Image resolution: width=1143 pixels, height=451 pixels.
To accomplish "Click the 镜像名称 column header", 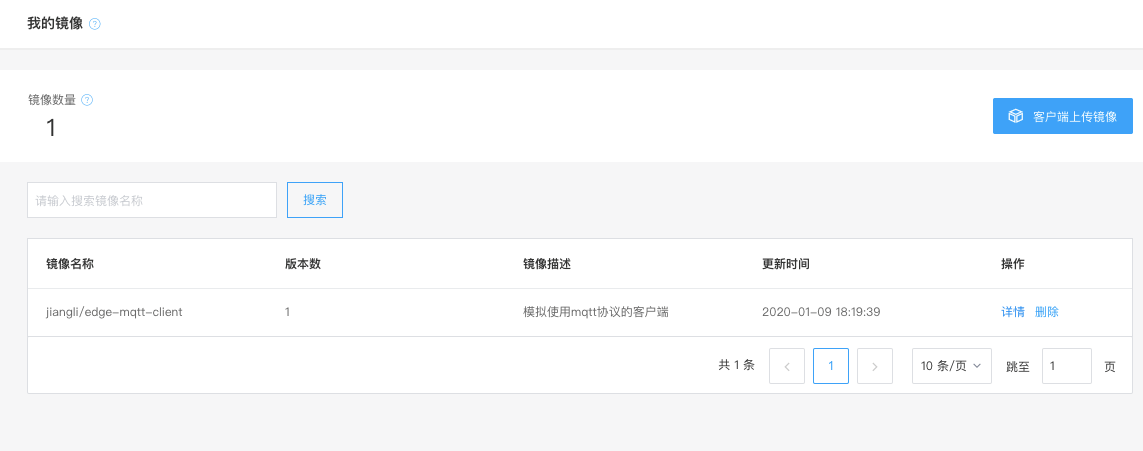I will [x=70, y=264].
